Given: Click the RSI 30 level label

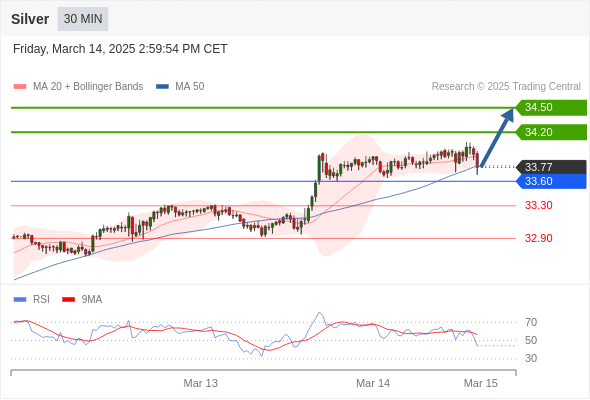Looking at the screenshot, I should point(531,358).
